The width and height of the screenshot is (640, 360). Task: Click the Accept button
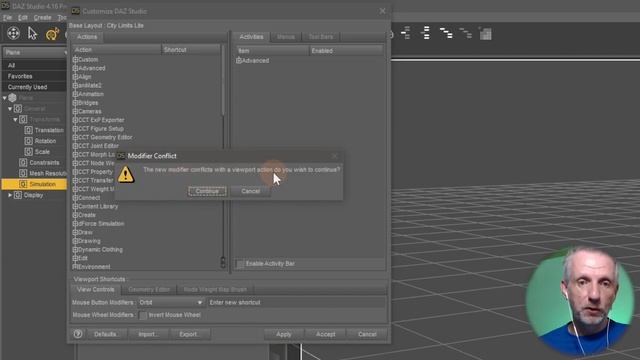click(325, 334)
